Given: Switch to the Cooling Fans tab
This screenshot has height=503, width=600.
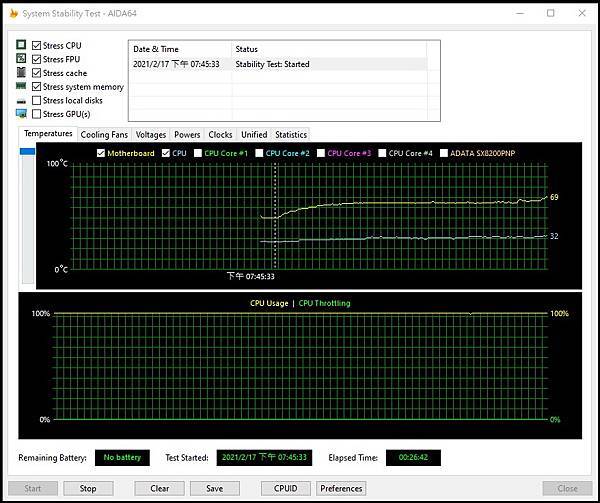Looking at the screenshot, I should pyautogui.click(x=104, y=134).
